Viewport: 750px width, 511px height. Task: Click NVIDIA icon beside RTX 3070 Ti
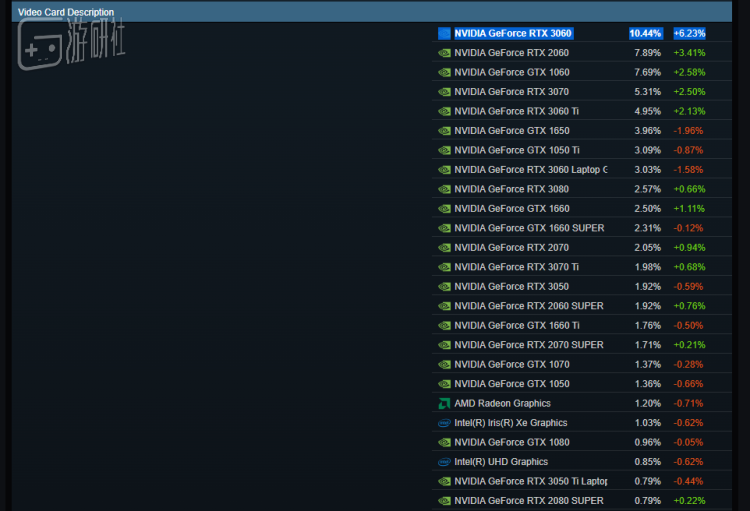point(444,267)
